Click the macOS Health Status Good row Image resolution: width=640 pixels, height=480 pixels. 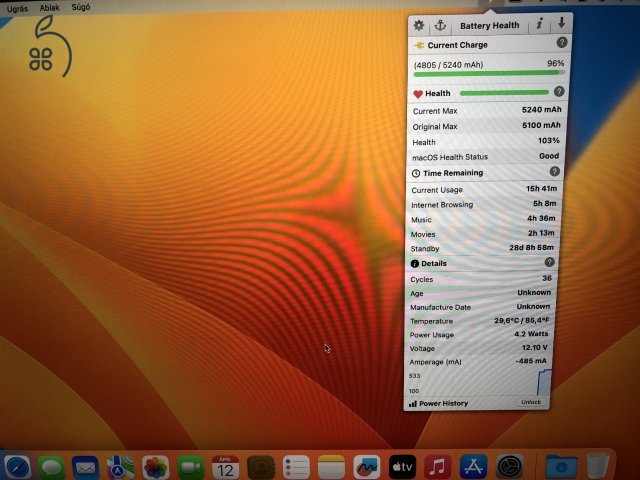pos(485,157)
